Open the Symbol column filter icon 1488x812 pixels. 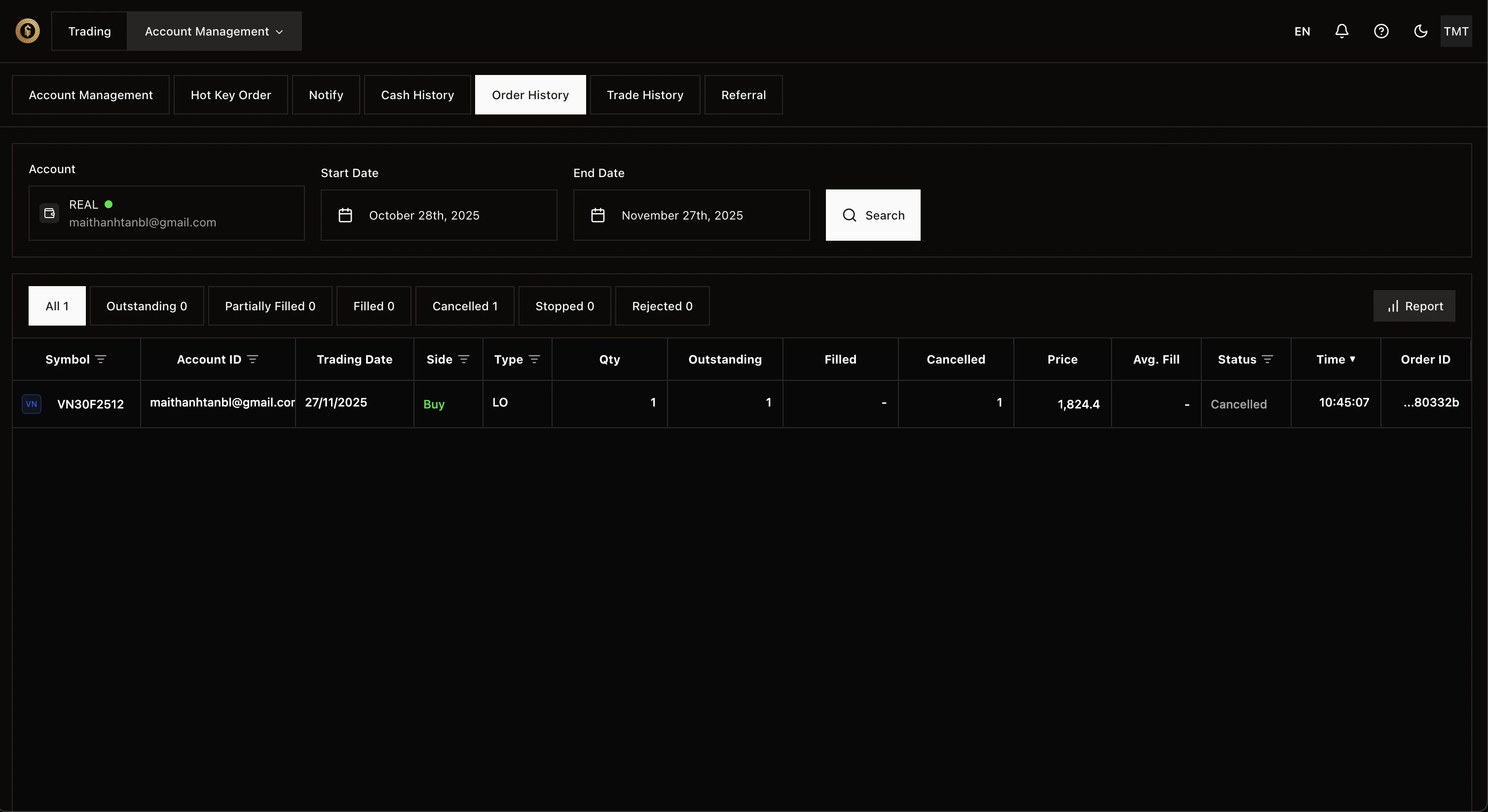pyautogui.click(x=101, y=359)
